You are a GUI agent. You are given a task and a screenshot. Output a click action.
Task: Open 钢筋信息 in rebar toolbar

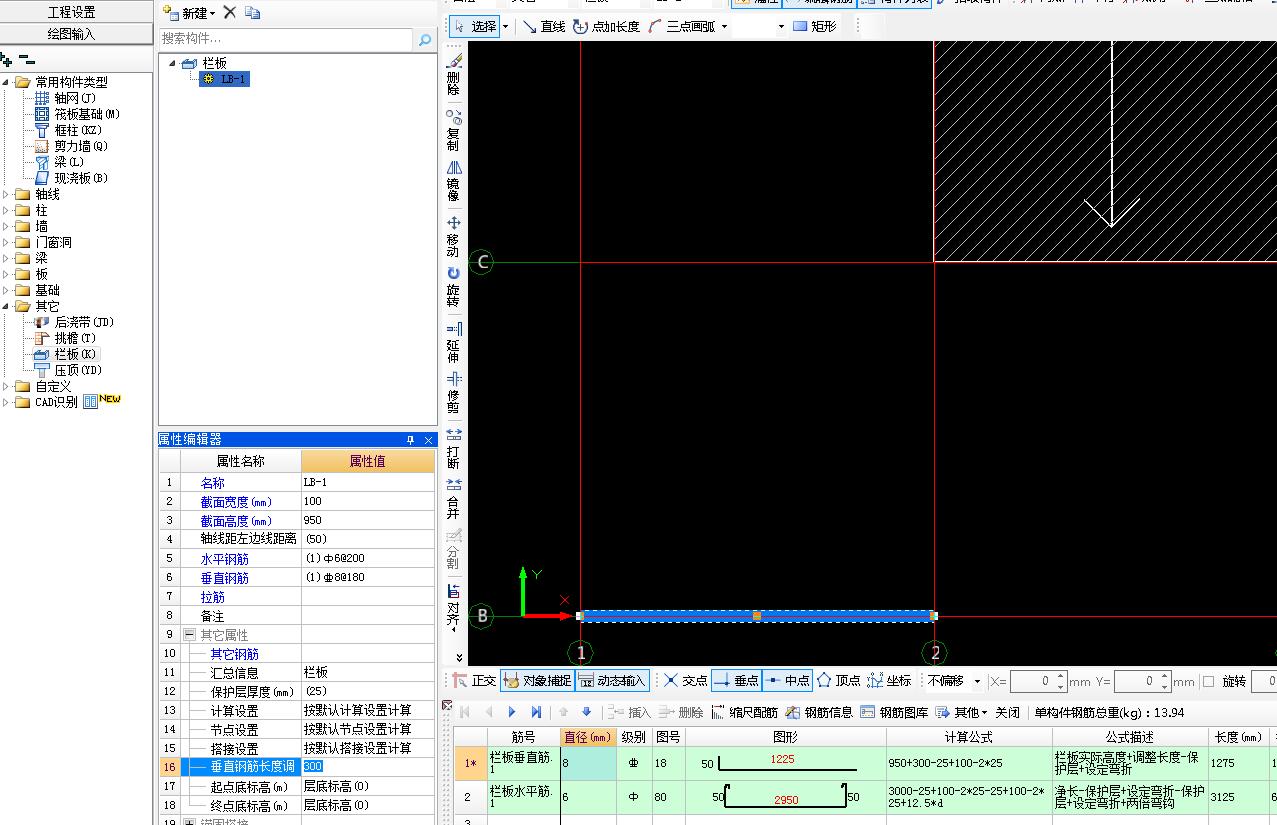pos(820,712)
